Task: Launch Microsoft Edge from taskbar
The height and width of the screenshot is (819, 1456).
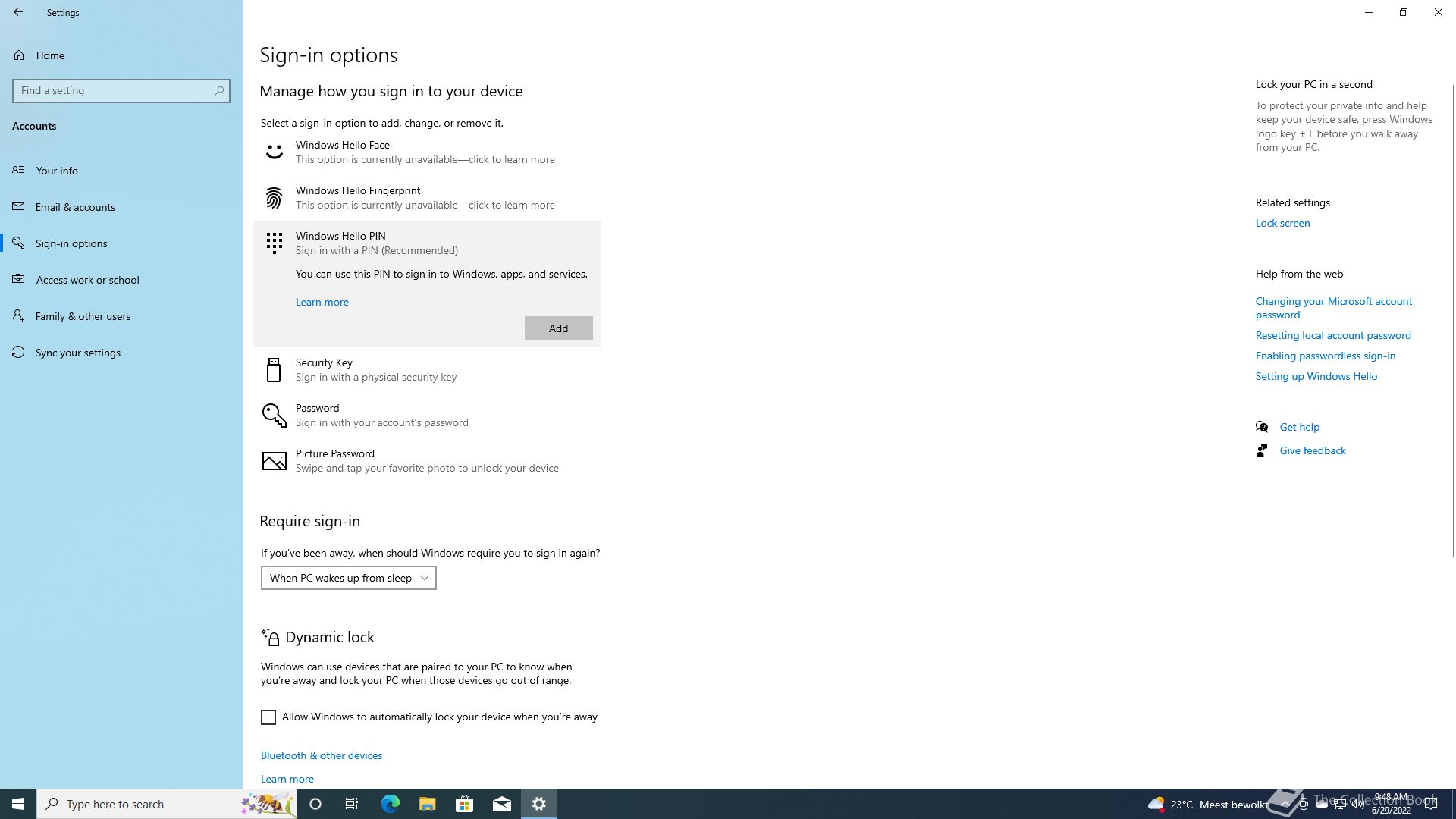Action: click(390, 804)
